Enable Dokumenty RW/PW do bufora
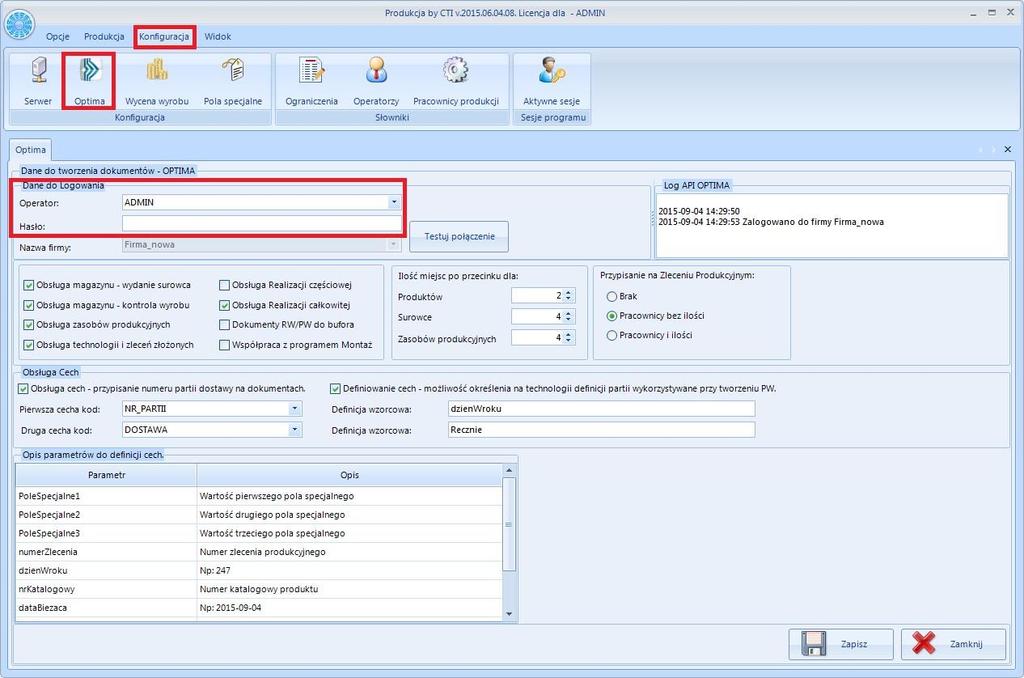This screenshot has height=678, width=1024. click(225, 325)
